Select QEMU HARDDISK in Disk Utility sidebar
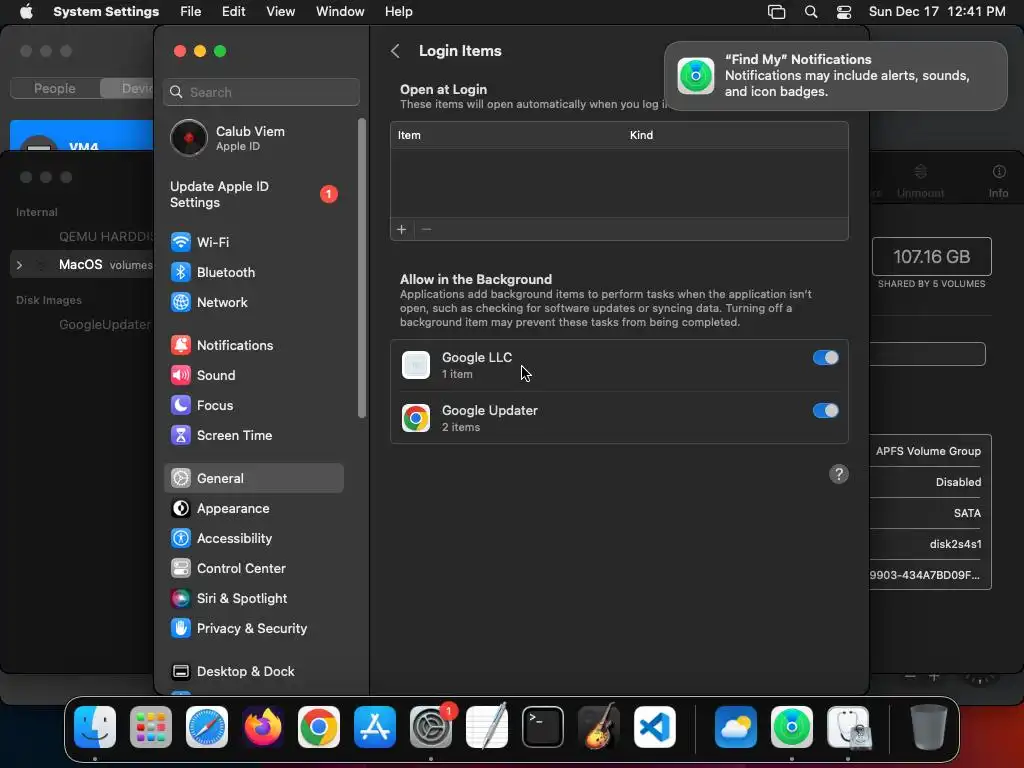The image size is (1024, 768). [x=106, y=236]
